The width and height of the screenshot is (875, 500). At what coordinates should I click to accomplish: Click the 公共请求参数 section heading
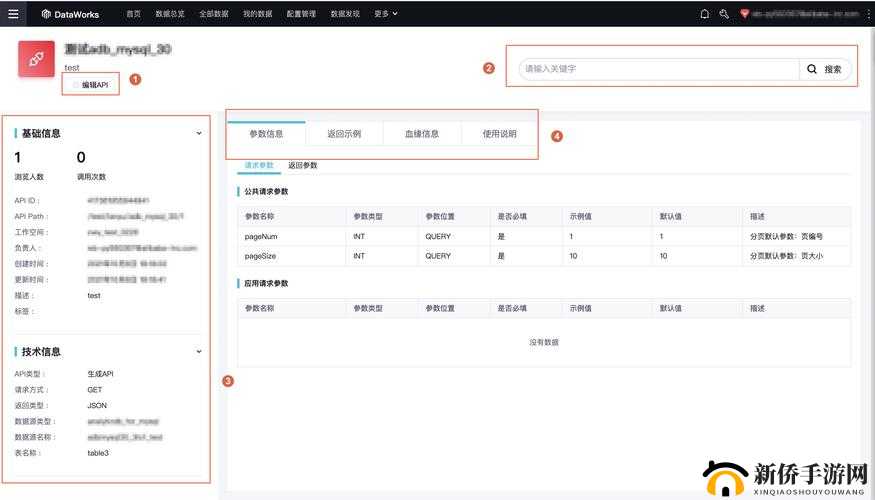[266, 191]
